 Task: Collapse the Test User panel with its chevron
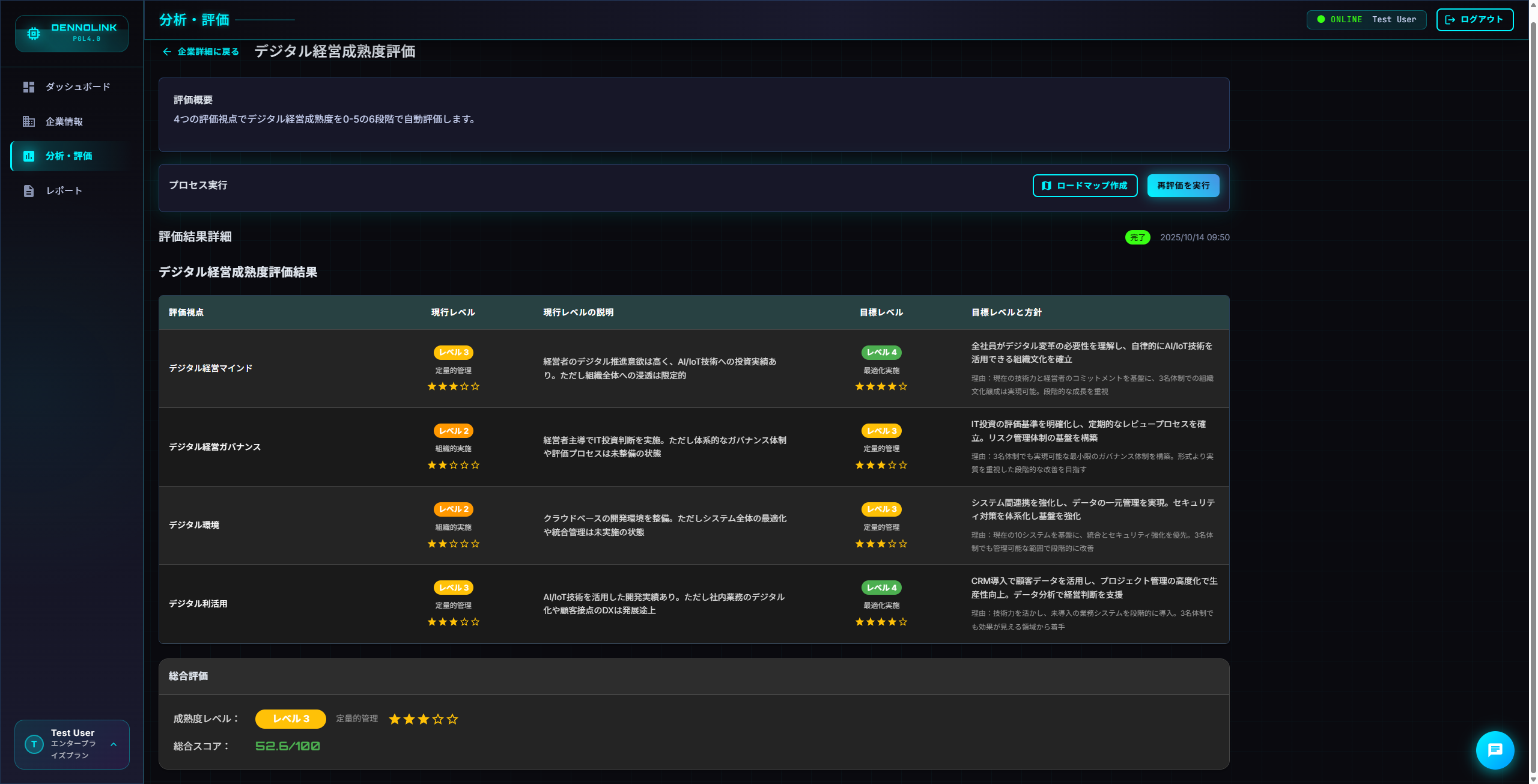point(114,744)
